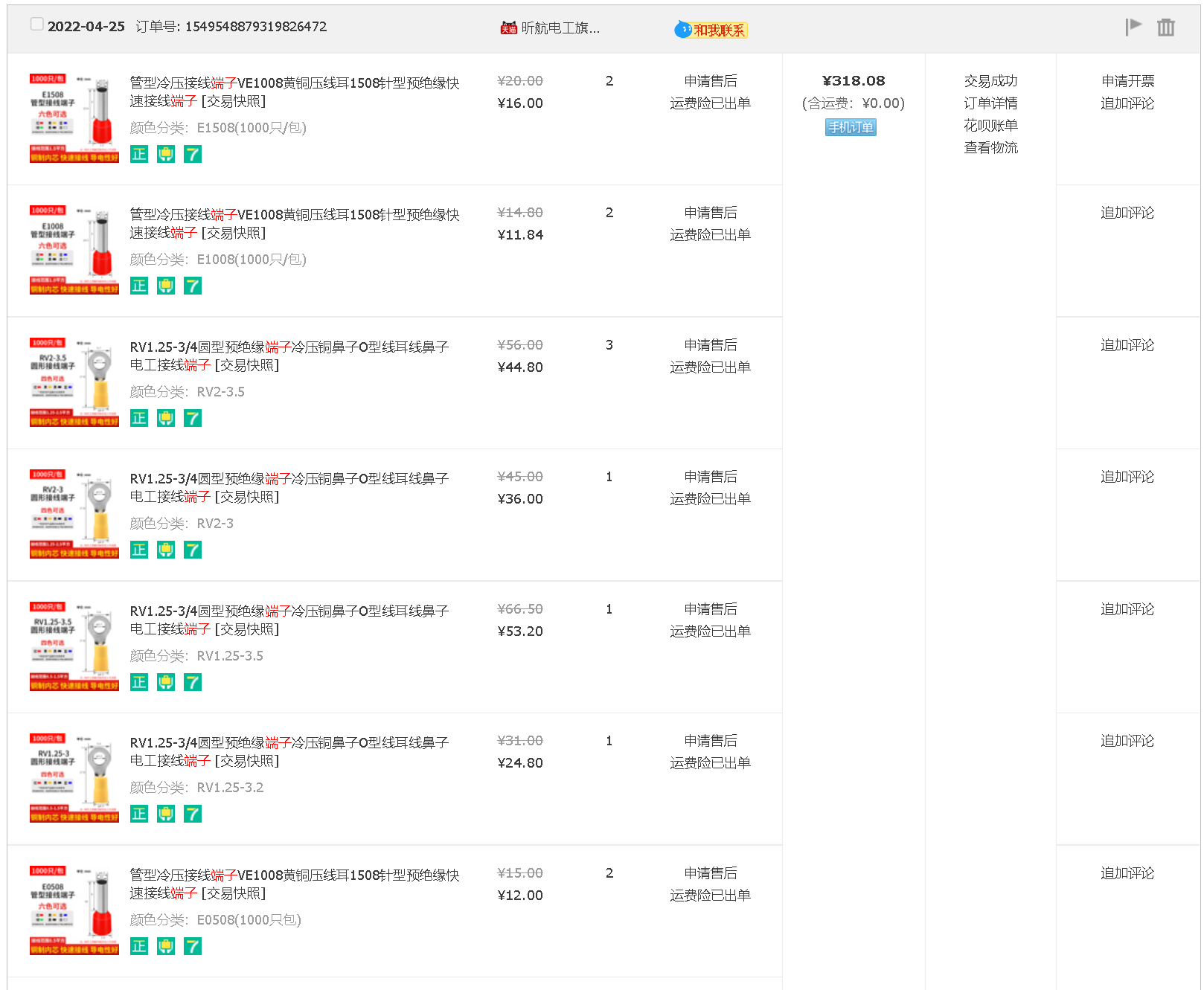Click the Tmall cat icon beside the shop name
The width and height of the screenshot is (1204, 990).
pos(508,28)
